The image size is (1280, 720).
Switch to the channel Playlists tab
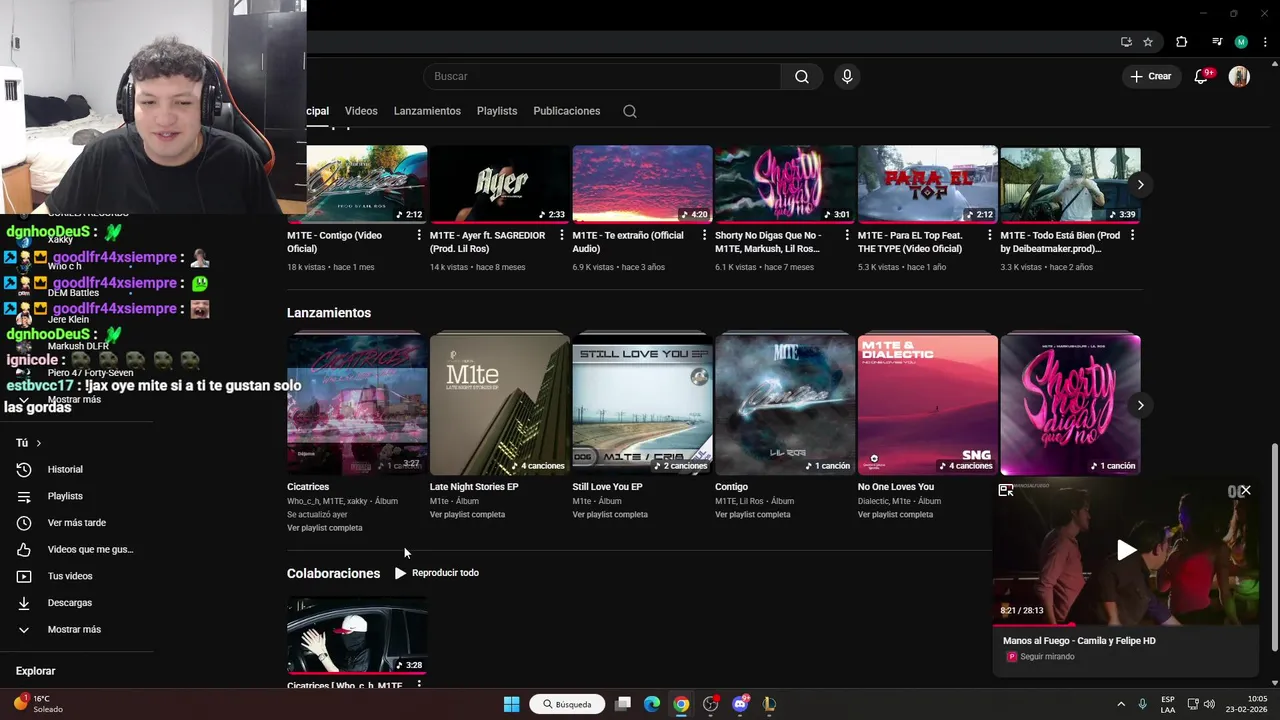(x=497, y=111)
